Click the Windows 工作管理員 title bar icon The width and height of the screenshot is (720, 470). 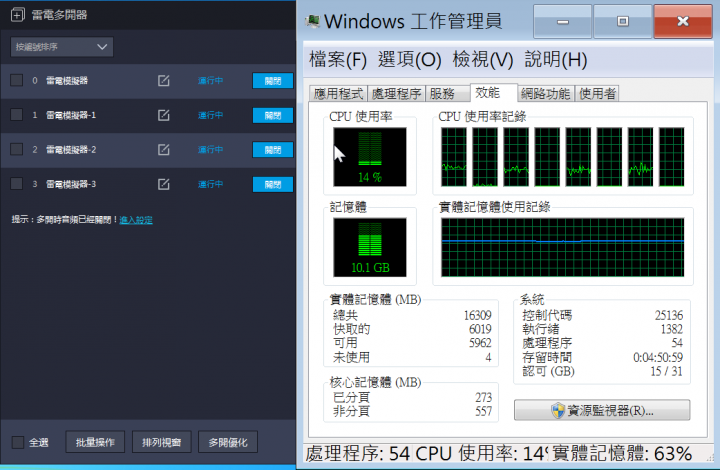tap(313, 21)
